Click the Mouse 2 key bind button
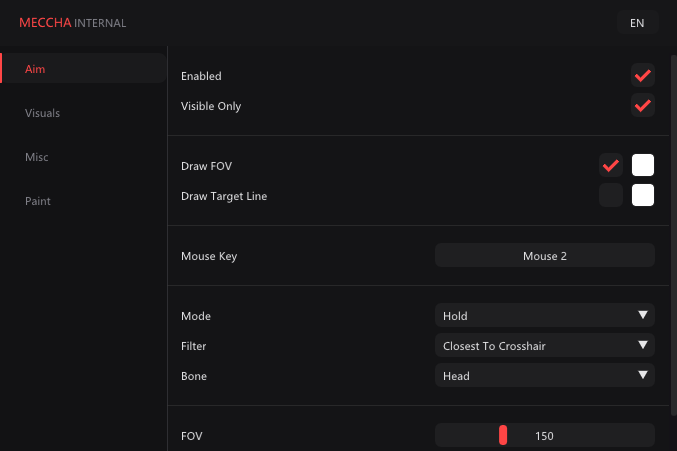677x451 pixels. click(544, 255)
